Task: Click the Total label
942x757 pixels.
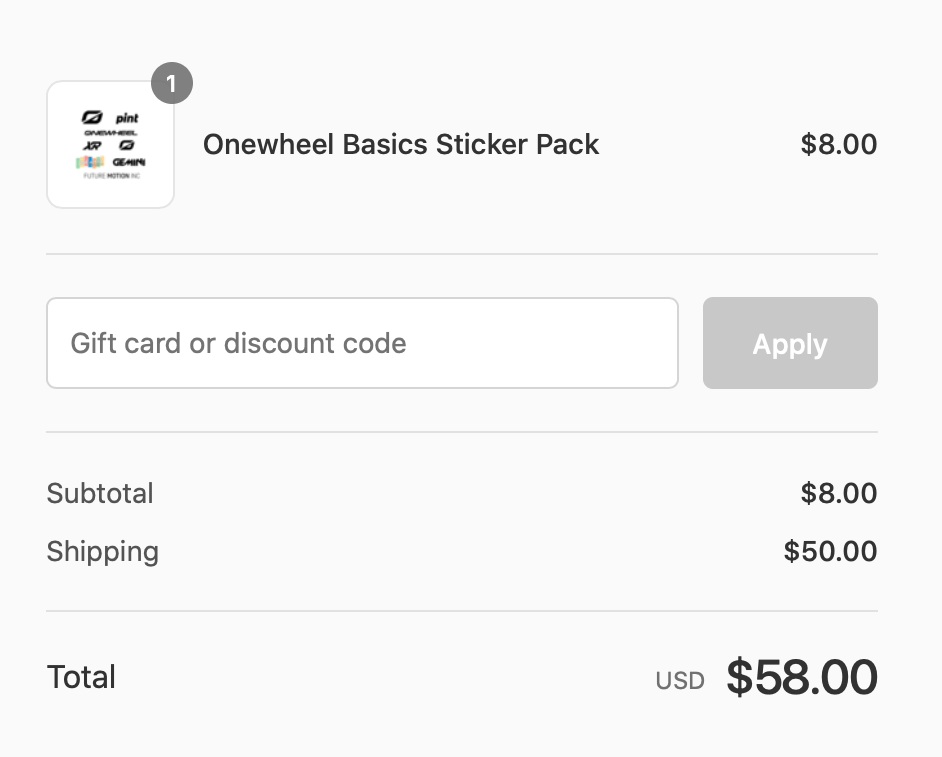Action: [x=80, y=677]
